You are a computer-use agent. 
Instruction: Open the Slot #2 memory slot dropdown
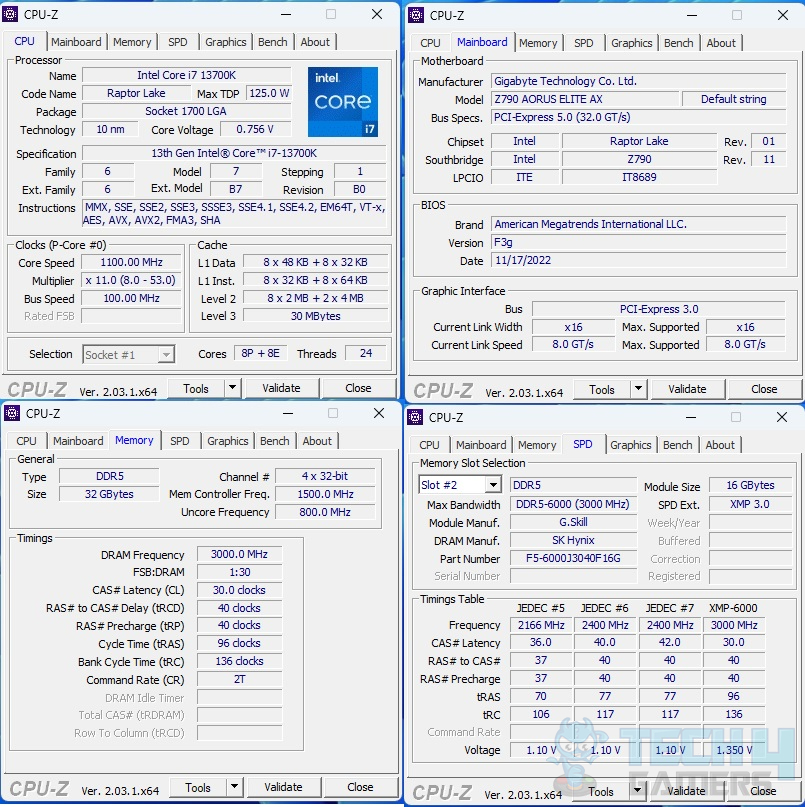(x=460, y=485)
